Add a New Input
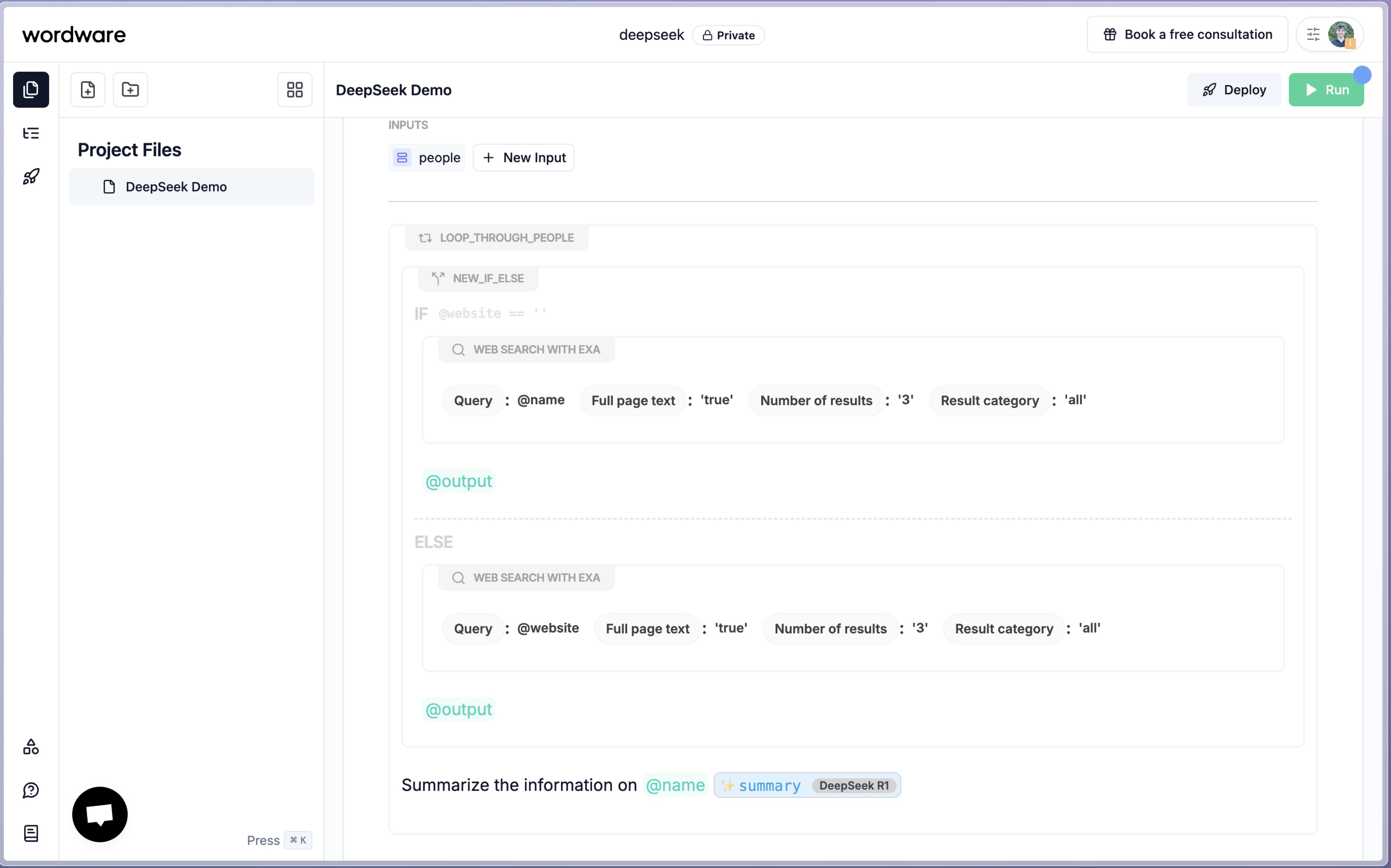Image resolution: width=1391 pixels, height=868 pixels. point(523,157)
